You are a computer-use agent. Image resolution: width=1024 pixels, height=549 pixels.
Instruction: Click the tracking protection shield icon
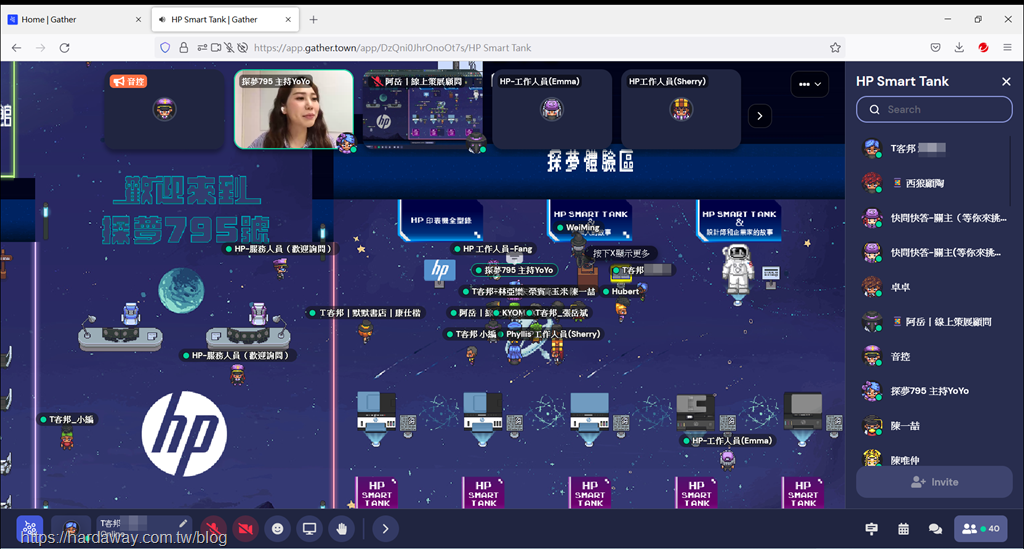coord(165,48)
